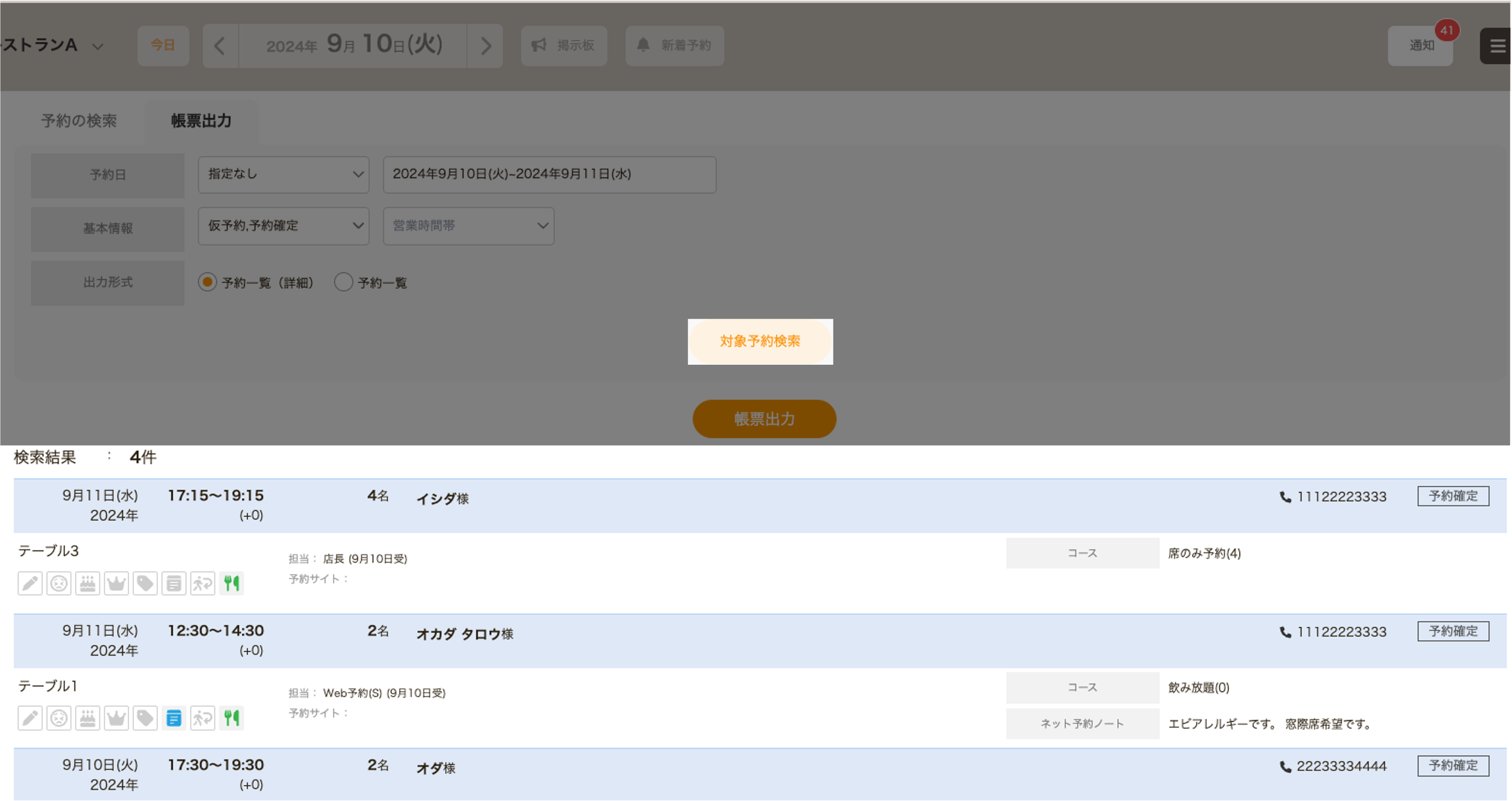Click the 対象予約検索 button

click(760, 341)
